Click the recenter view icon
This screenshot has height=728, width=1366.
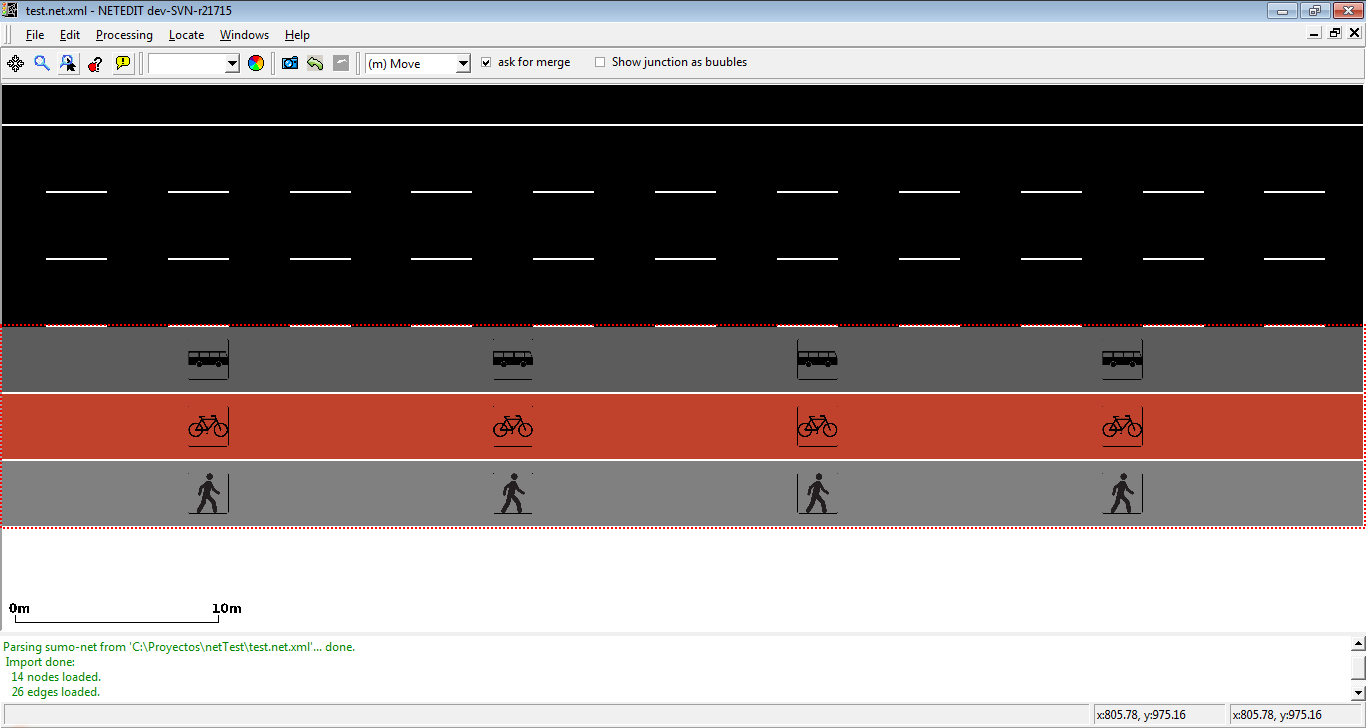click(x=16, y=63)
